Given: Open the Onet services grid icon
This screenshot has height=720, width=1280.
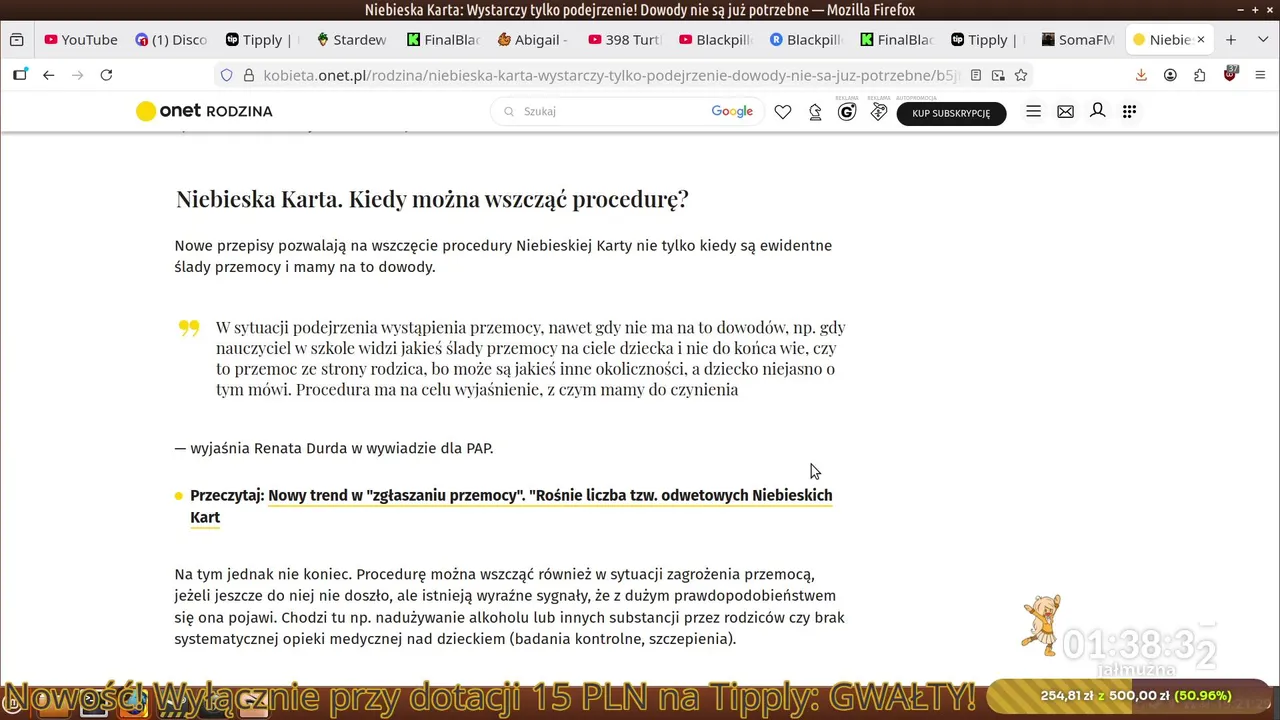Looking at the screenshot, I should 1129,112.
